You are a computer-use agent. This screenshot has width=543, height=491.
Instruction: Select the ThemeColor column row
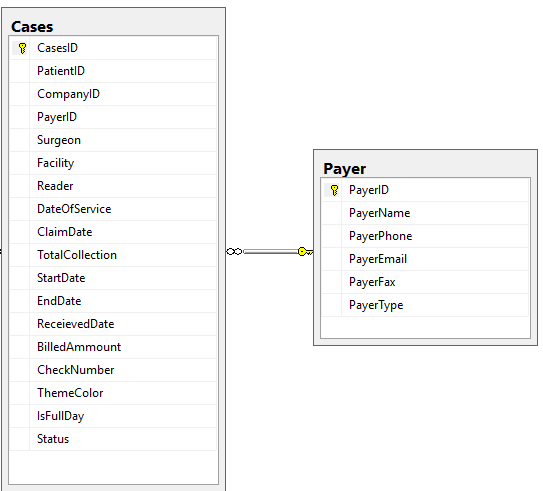[113, 393]
